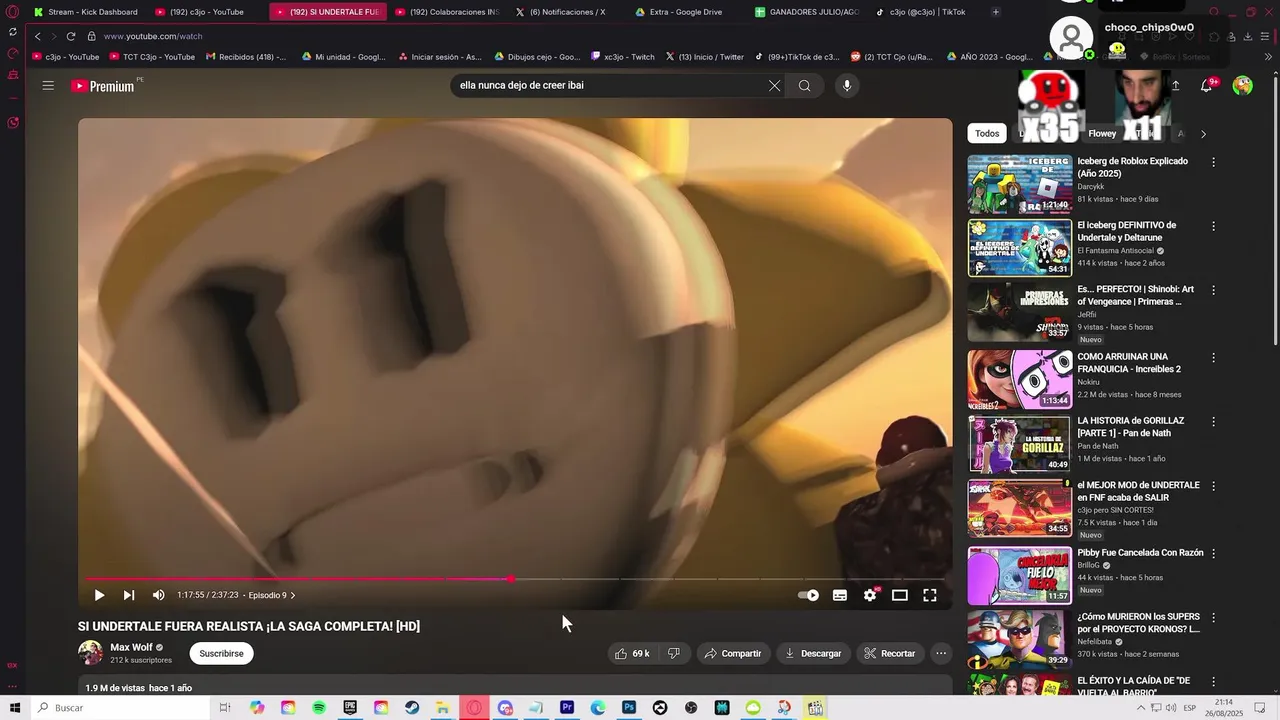Open Microsoft Edge from taskbar

[598, 708]
